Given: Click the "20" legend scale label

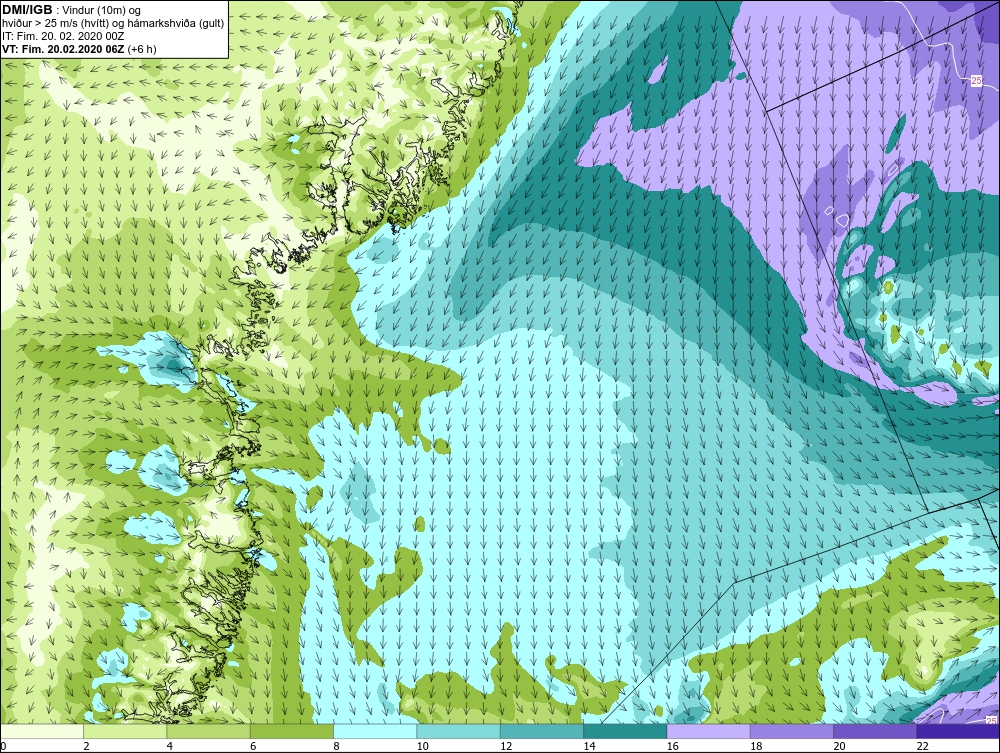Looking at the screenshot, I should [x=839, y=746].
